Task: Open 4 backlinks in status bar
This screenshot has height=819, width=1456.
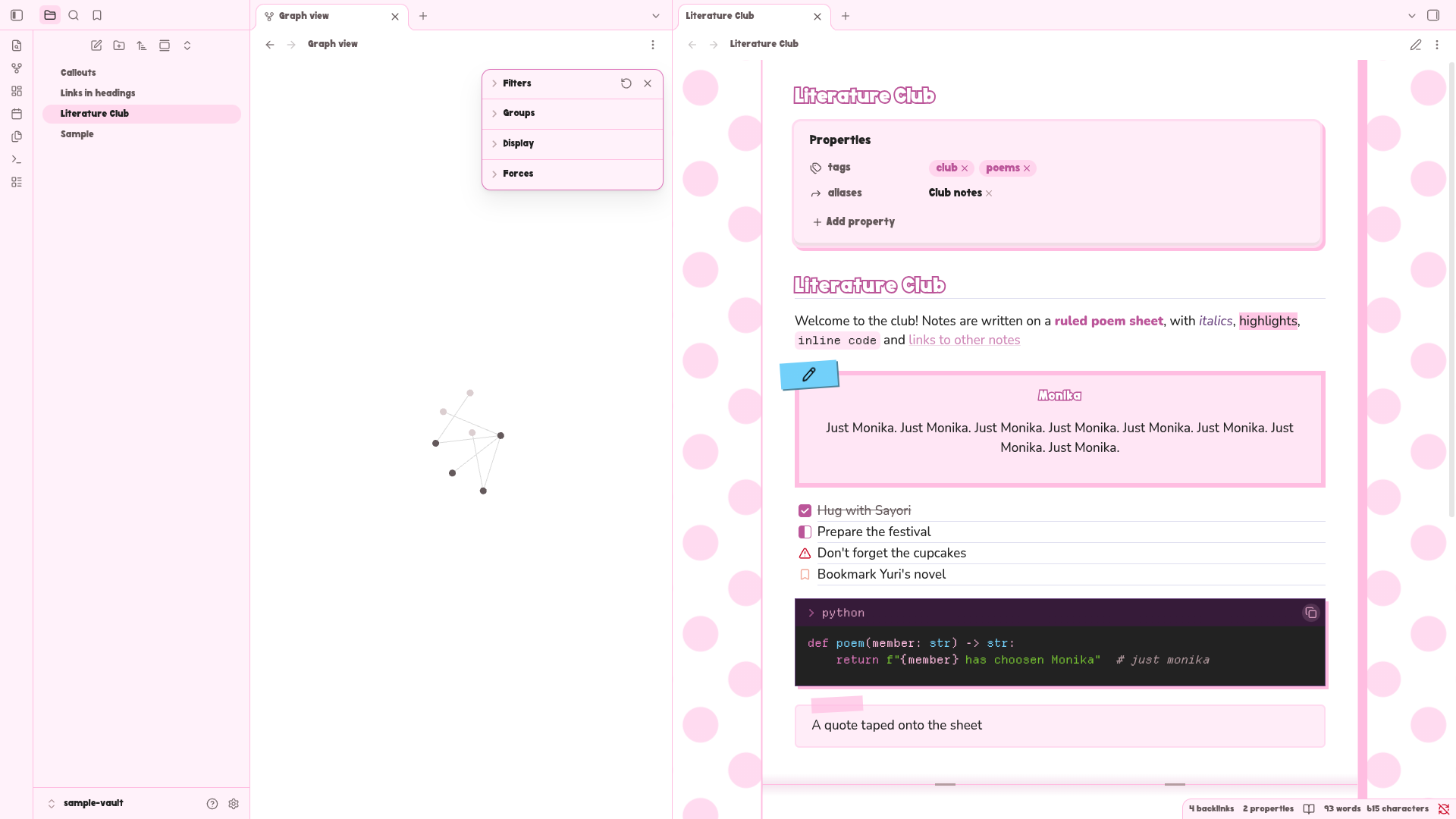Action: [1211, 809]
